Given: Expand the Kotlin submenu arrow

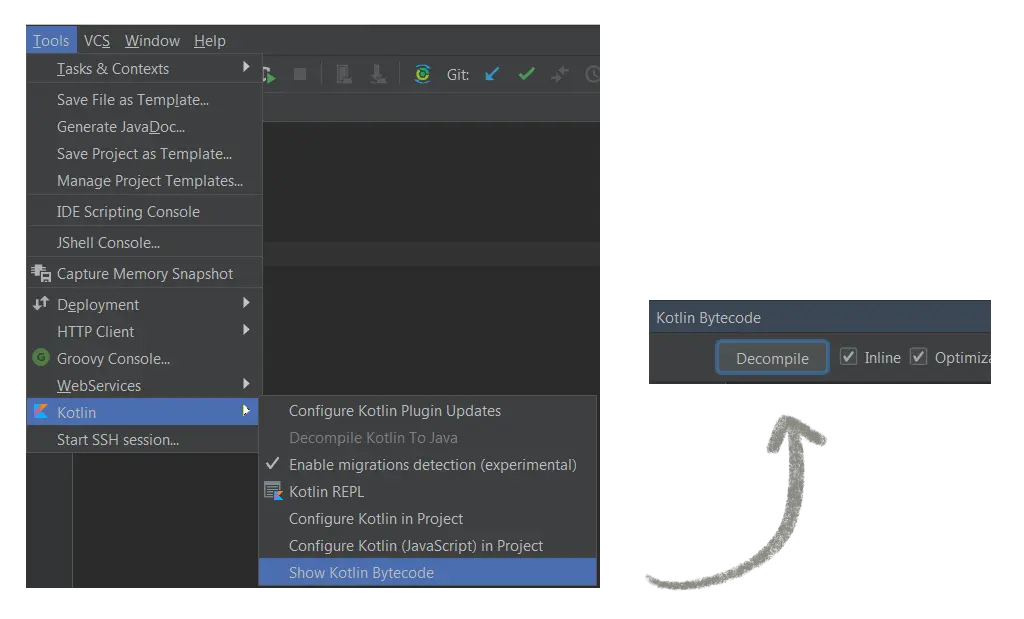Looking at the screenshot, I should pos(246,411).
